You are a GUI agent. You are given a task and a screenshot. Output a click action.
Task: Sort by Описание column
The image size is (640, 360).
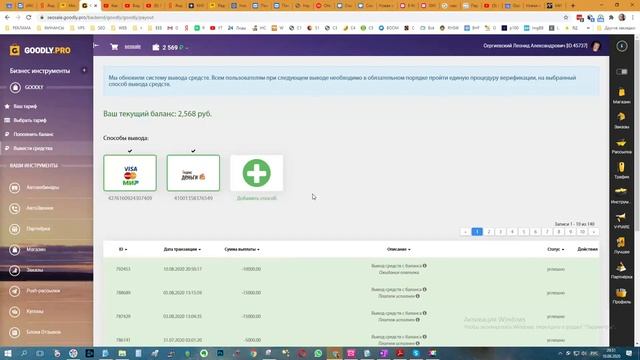pos(399,249)
